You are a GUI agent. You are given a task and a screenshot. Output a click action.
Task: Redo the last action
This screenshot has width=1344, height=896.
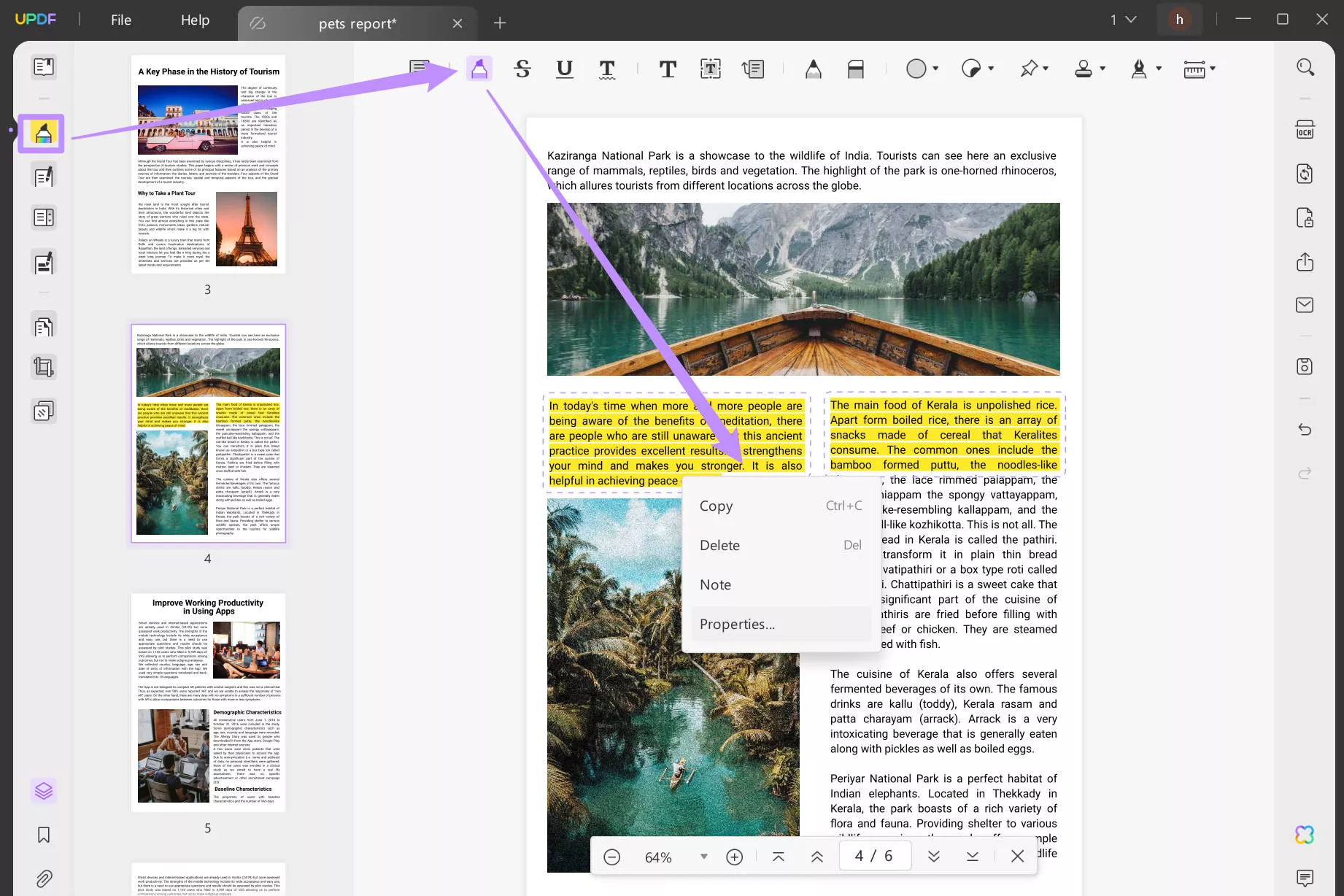(x=1305, y=473)
